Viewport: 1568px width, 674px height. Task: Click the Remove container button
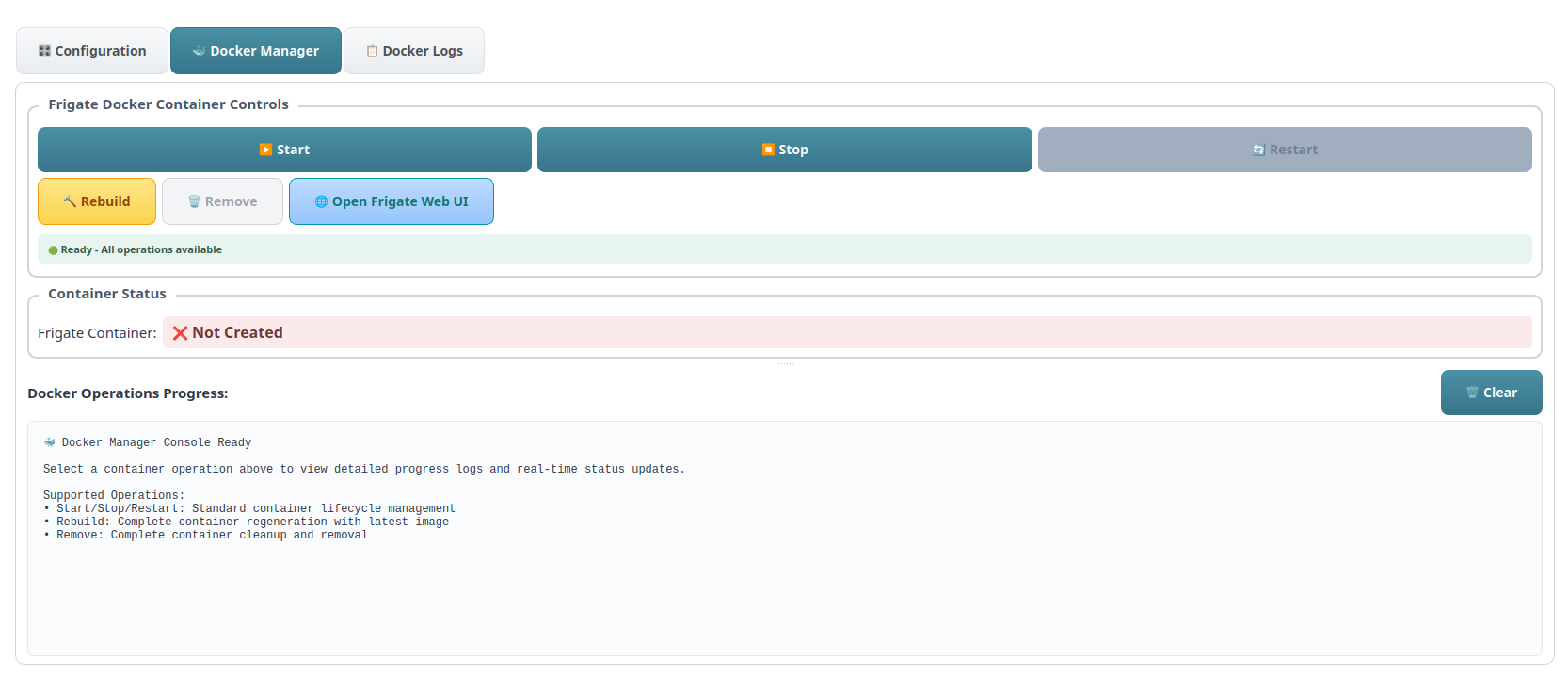(x=222, y=201)
